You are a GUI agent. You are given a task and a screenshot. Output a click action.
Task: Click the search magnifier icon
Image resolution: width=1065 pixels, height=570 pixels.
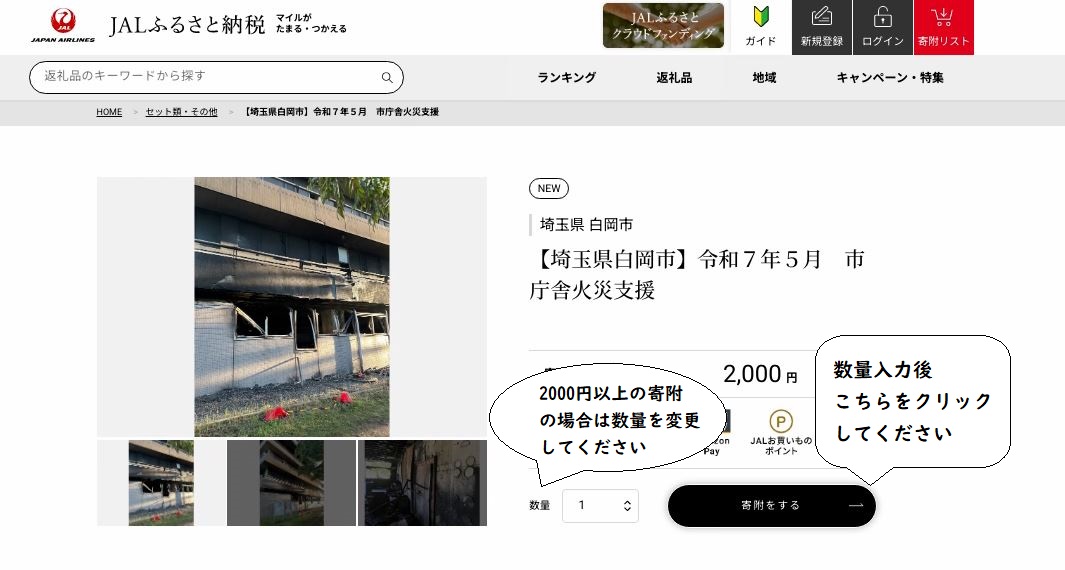(387, 77)
